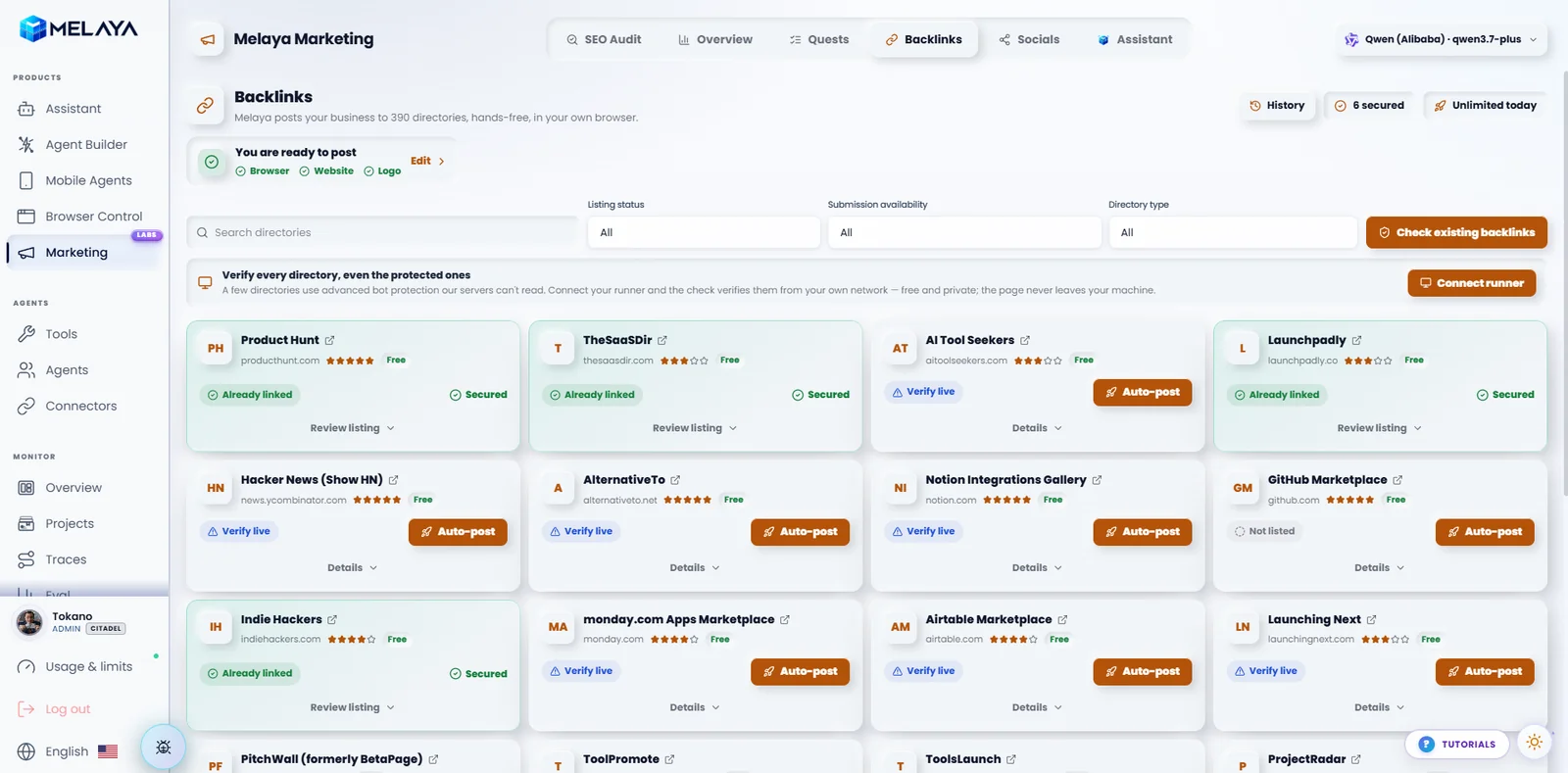Image resolution: width=1568 pixels, height=773 pixels.
Task: Click Verify live for AlternativeTo
Action: (x=581, y=532)
